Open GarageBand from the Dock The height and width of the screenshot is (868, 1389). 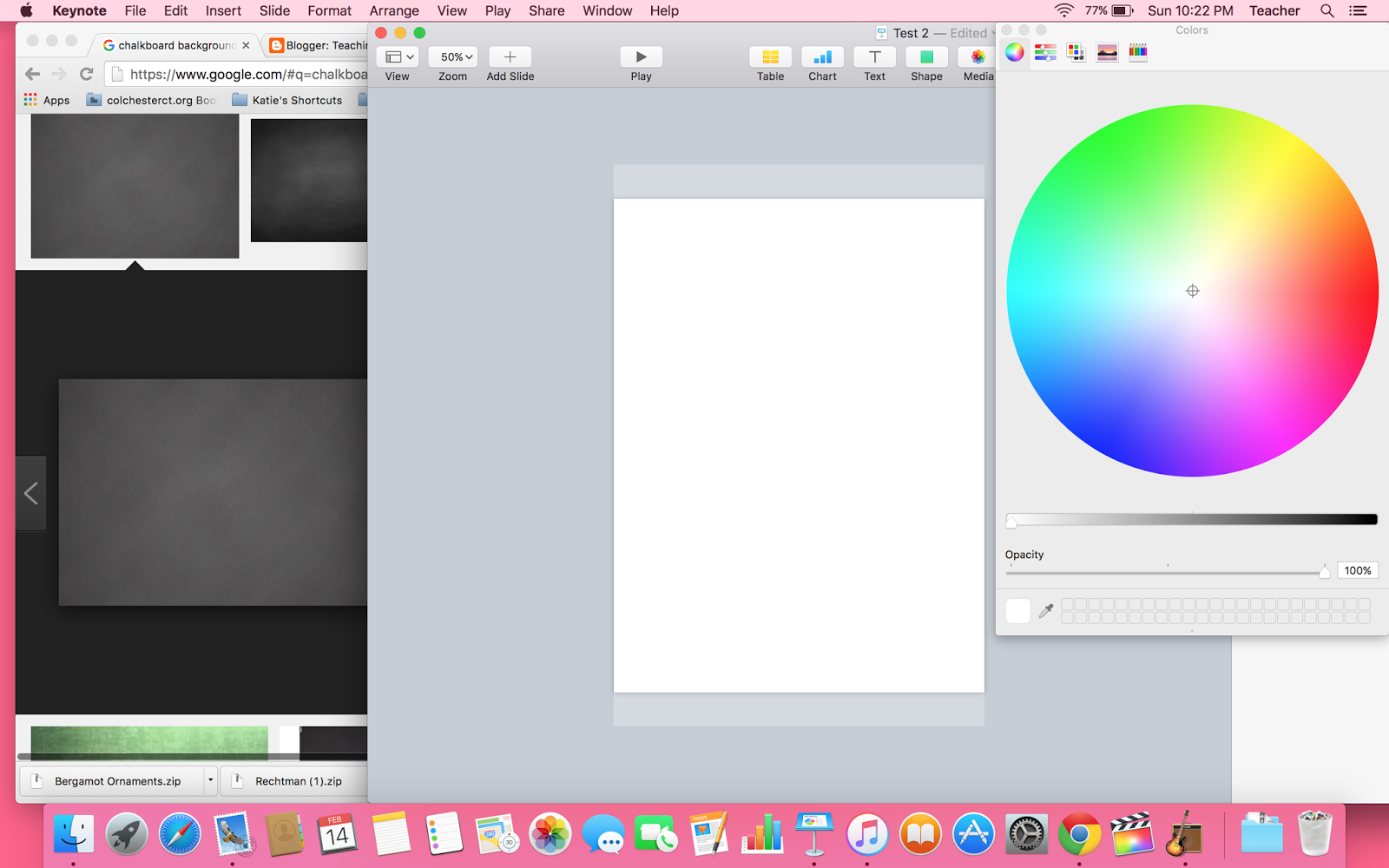(1183, 835)
